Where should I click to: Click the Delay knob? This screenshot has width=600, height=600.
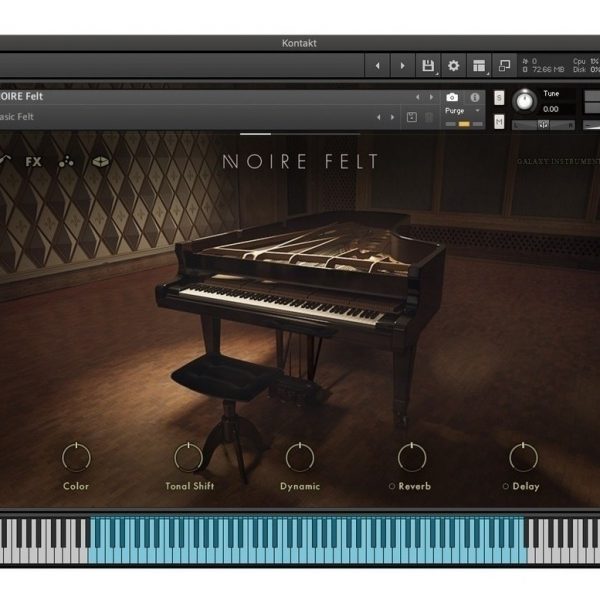click(x=523, y=457)
